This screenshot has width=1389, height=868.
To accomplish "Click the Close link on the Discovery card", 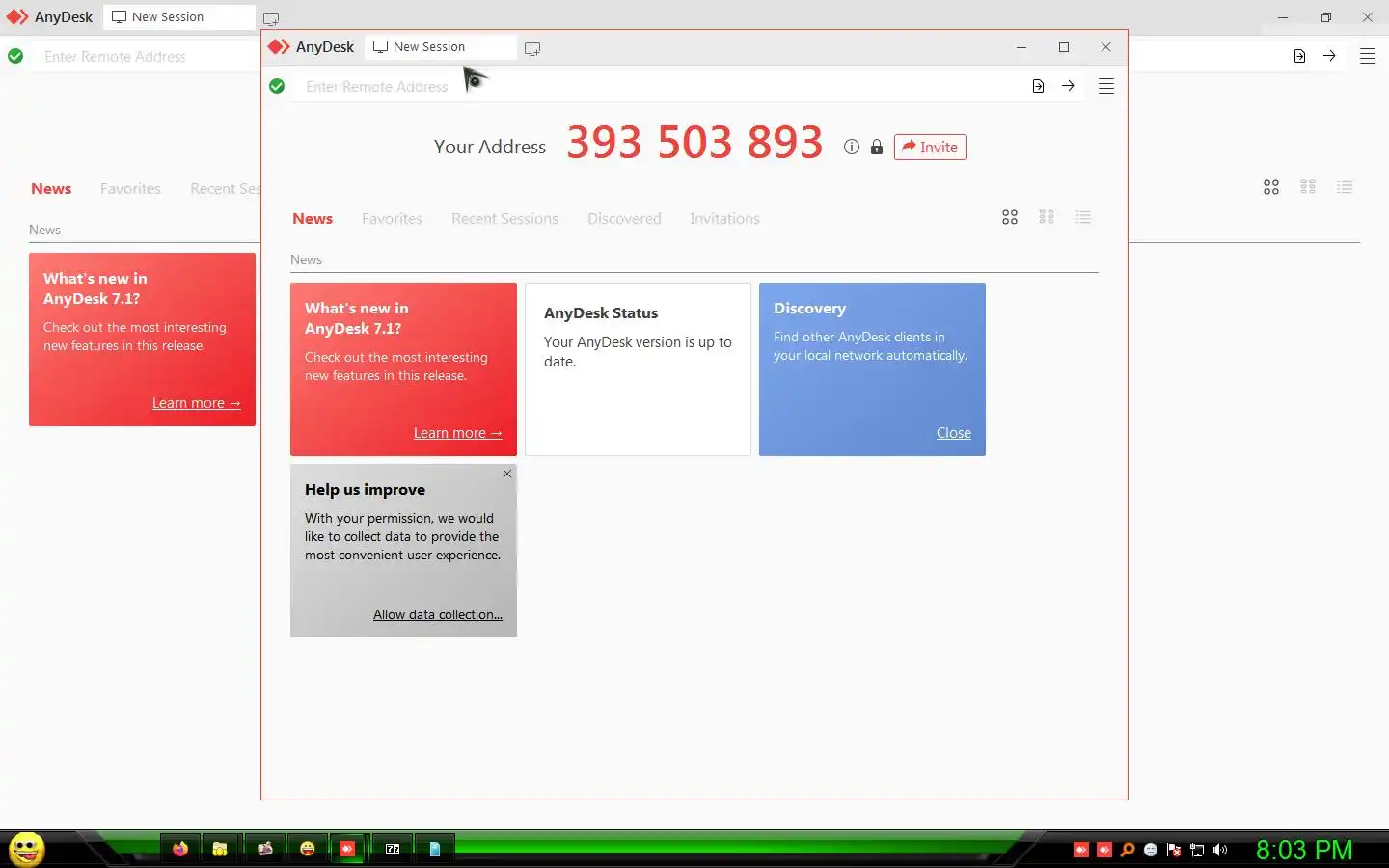I will tap(953, 433).
